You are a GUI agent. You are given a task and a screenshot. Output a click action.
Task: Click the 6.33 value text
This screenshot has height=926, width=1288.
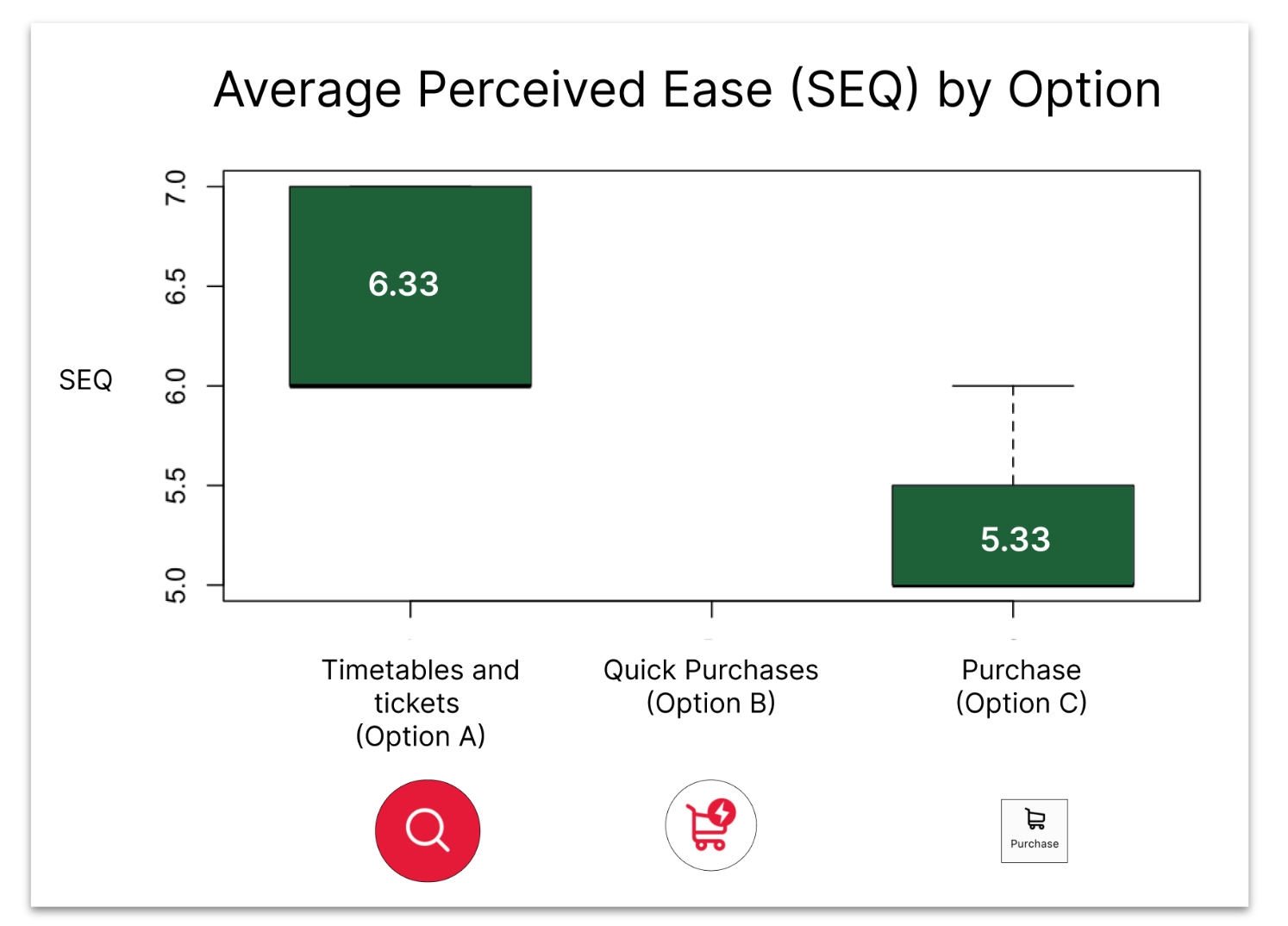pyautogui.click(x=403, y=284)
